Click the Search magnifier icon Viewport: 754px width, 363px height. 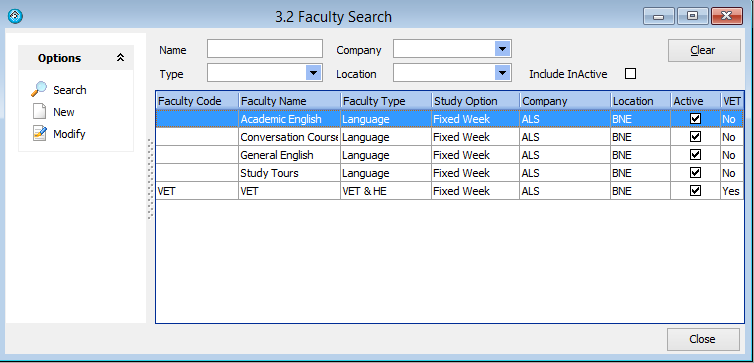point(39,89)
